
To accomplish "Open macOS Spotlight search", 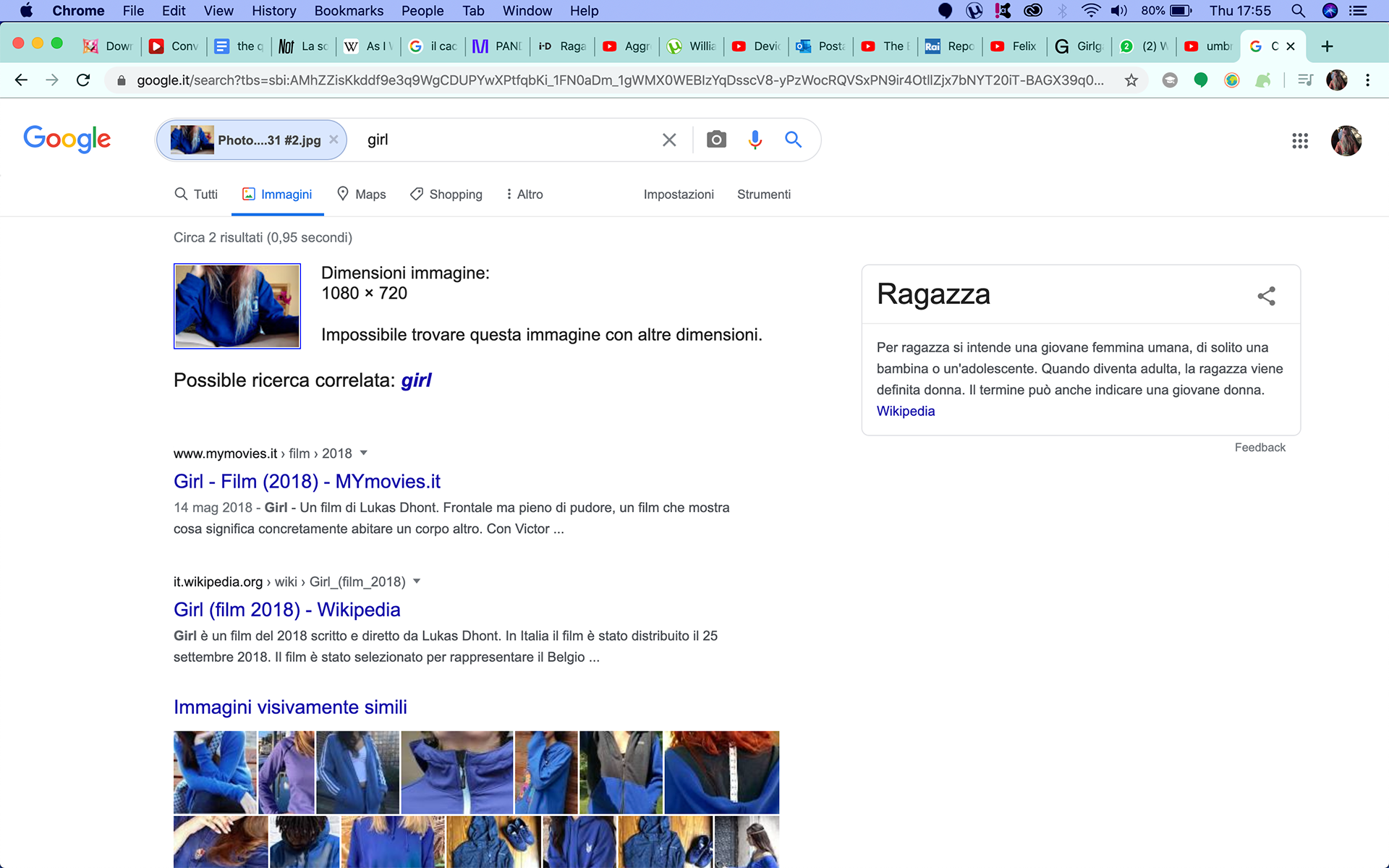I will [1298, 11].
